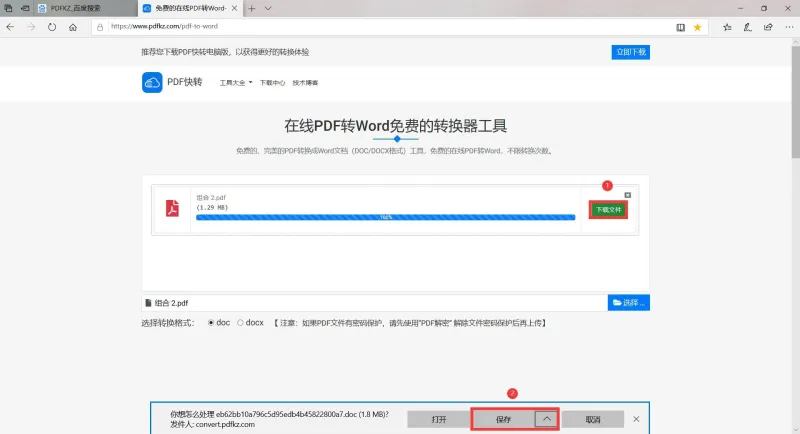Image resolution: width=800 pixels, height=434 pixels.
Task: Click the PDF快转 brand name text
Action: point(185,82)
